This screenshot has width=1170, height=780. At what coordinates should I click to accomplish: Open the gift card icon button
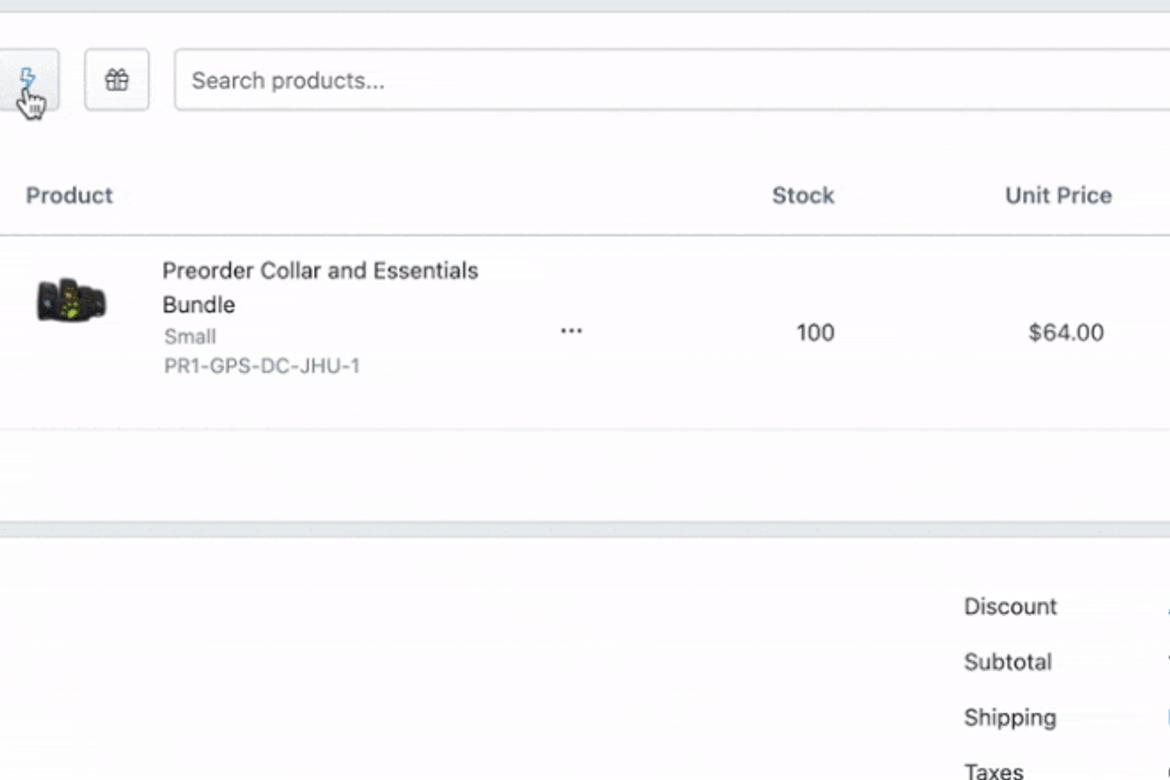(116, 80)
